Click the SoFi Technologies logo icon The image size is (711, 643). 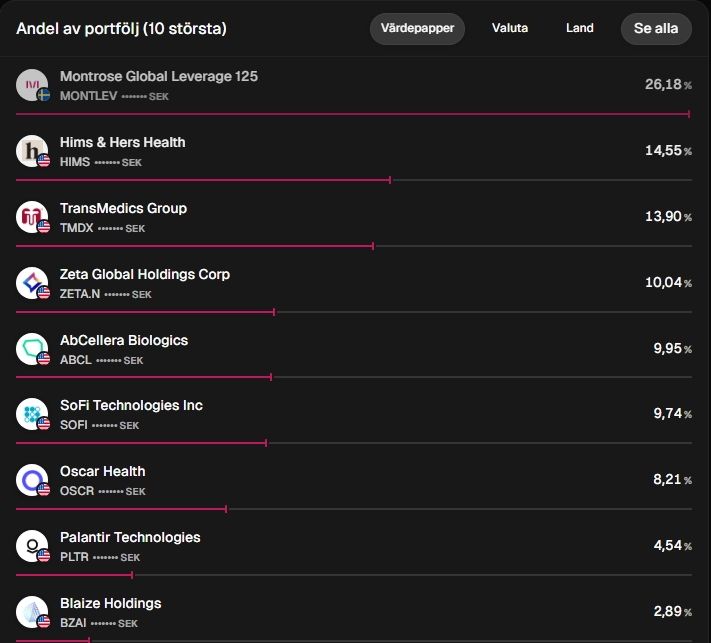click(x=32, y=414)
